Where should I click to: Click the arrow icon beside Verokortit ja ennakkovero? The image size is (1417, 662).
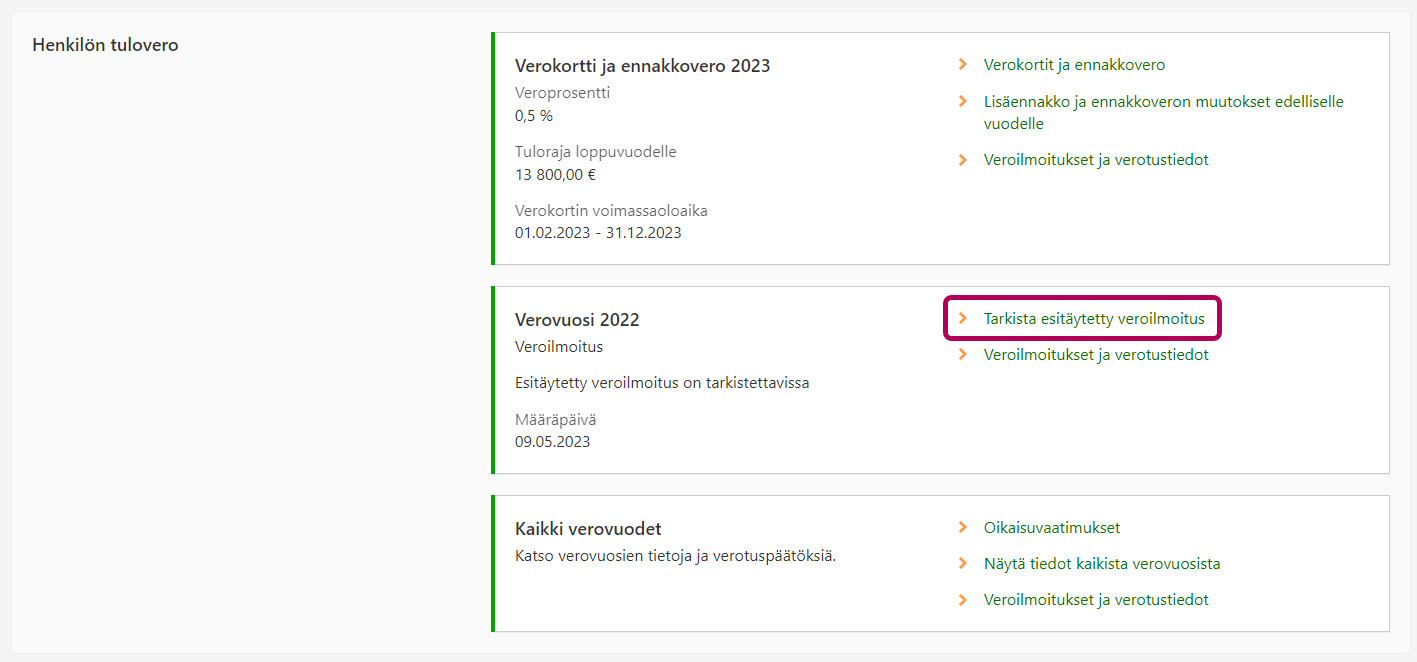click(962, 65)
